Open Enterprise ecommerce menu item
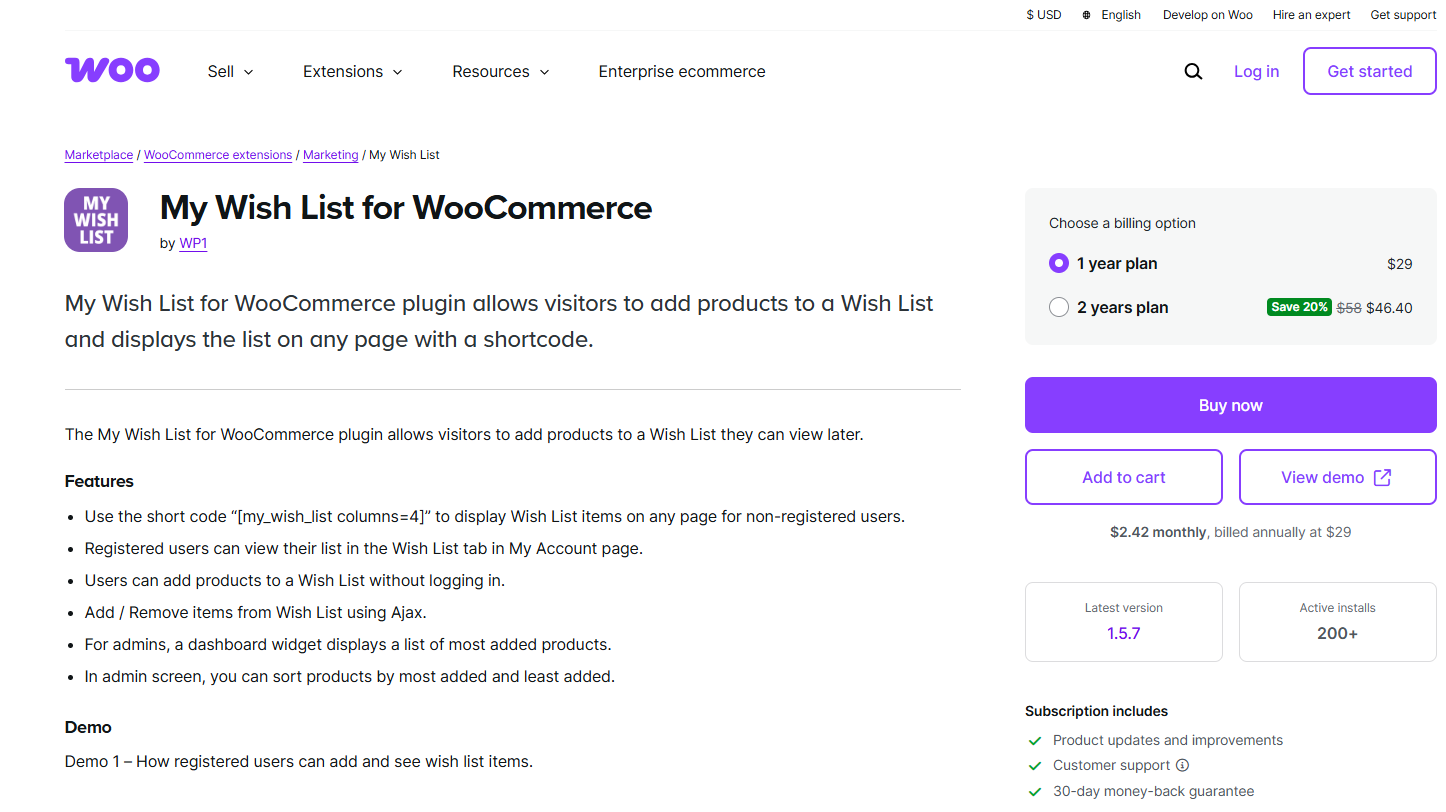The image size is (1446, 812). point(682,71)
